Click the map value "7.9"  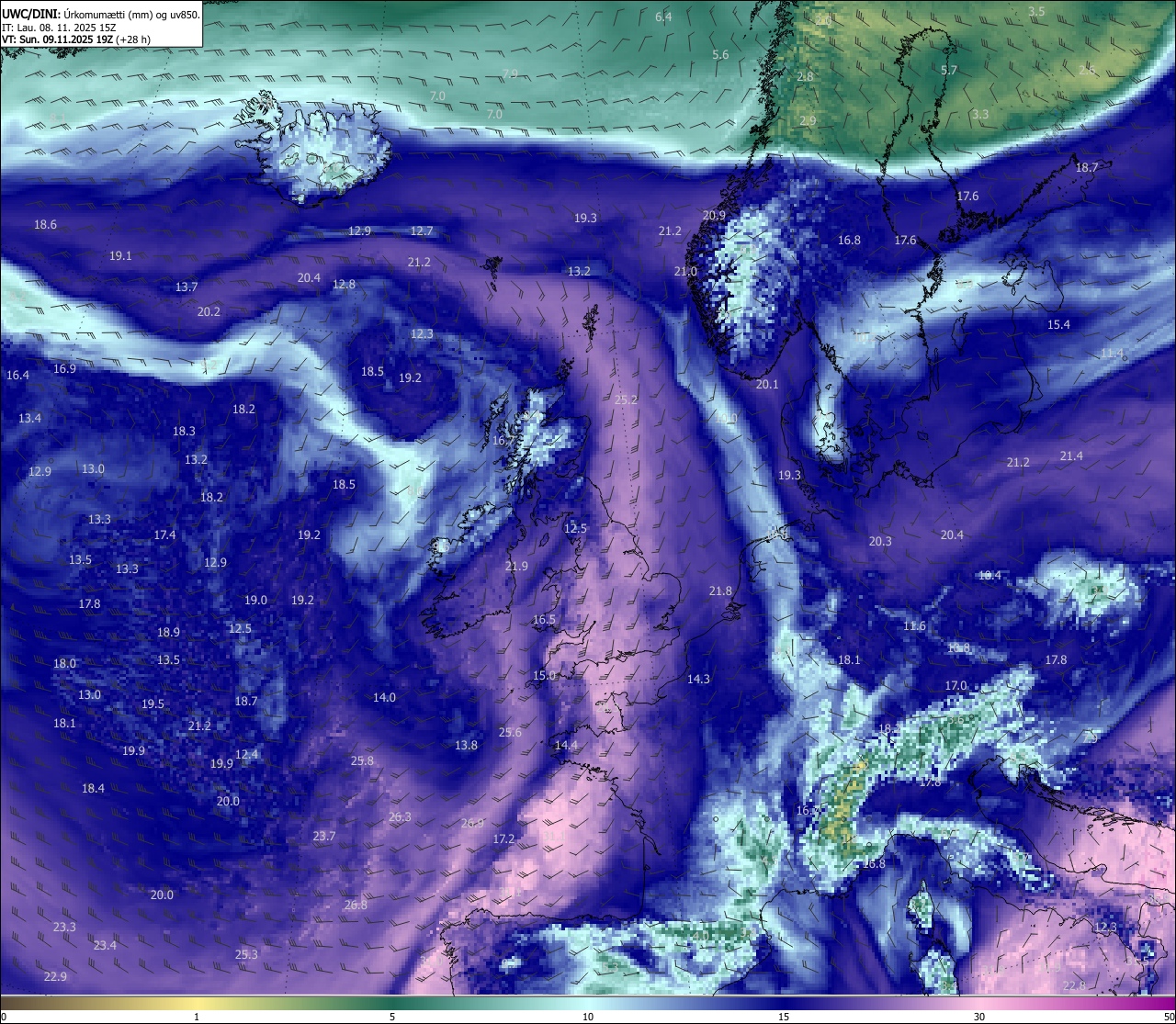510,73
